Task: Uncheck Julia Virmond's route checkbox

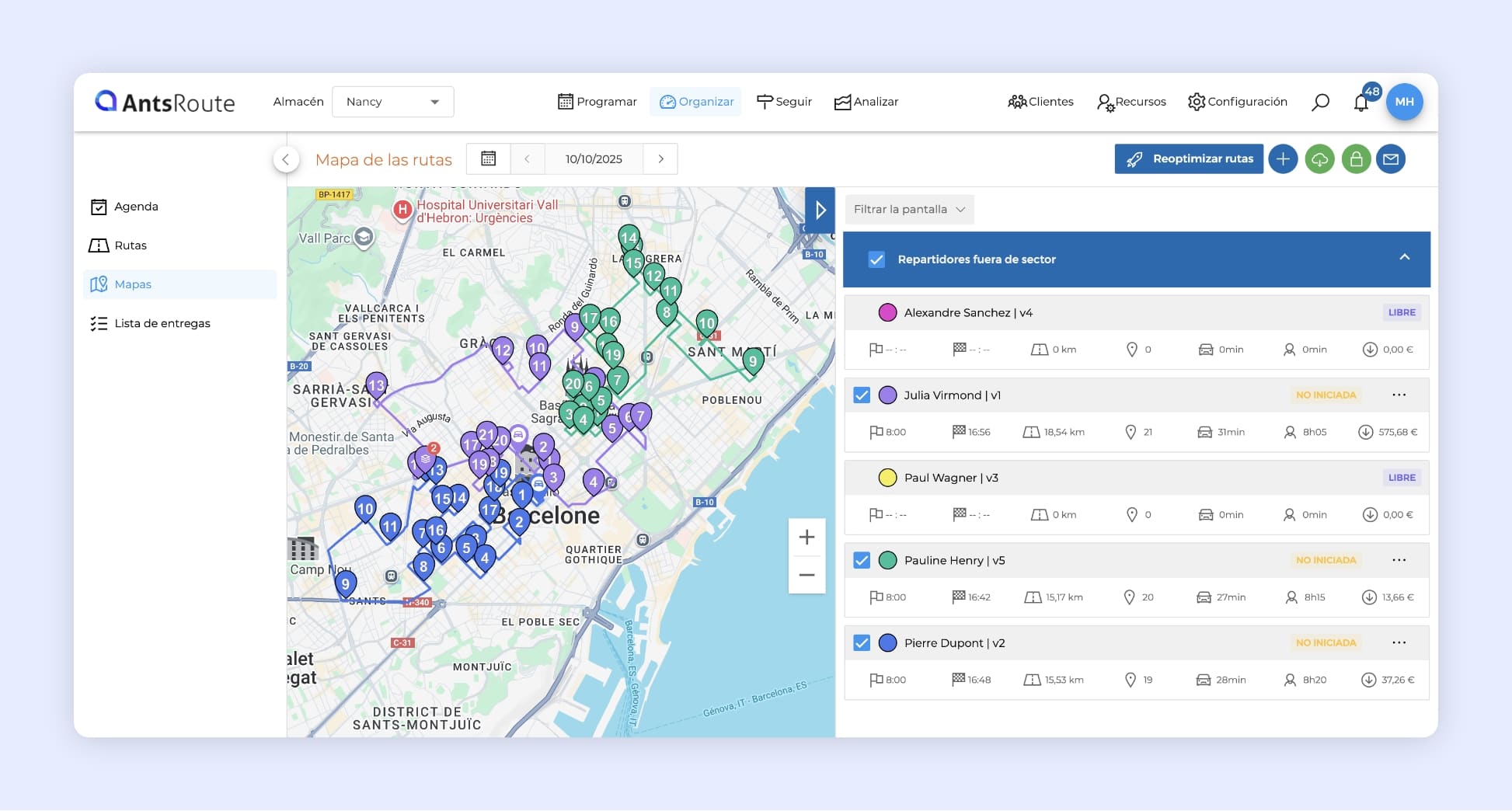Action: pos(861,395)
